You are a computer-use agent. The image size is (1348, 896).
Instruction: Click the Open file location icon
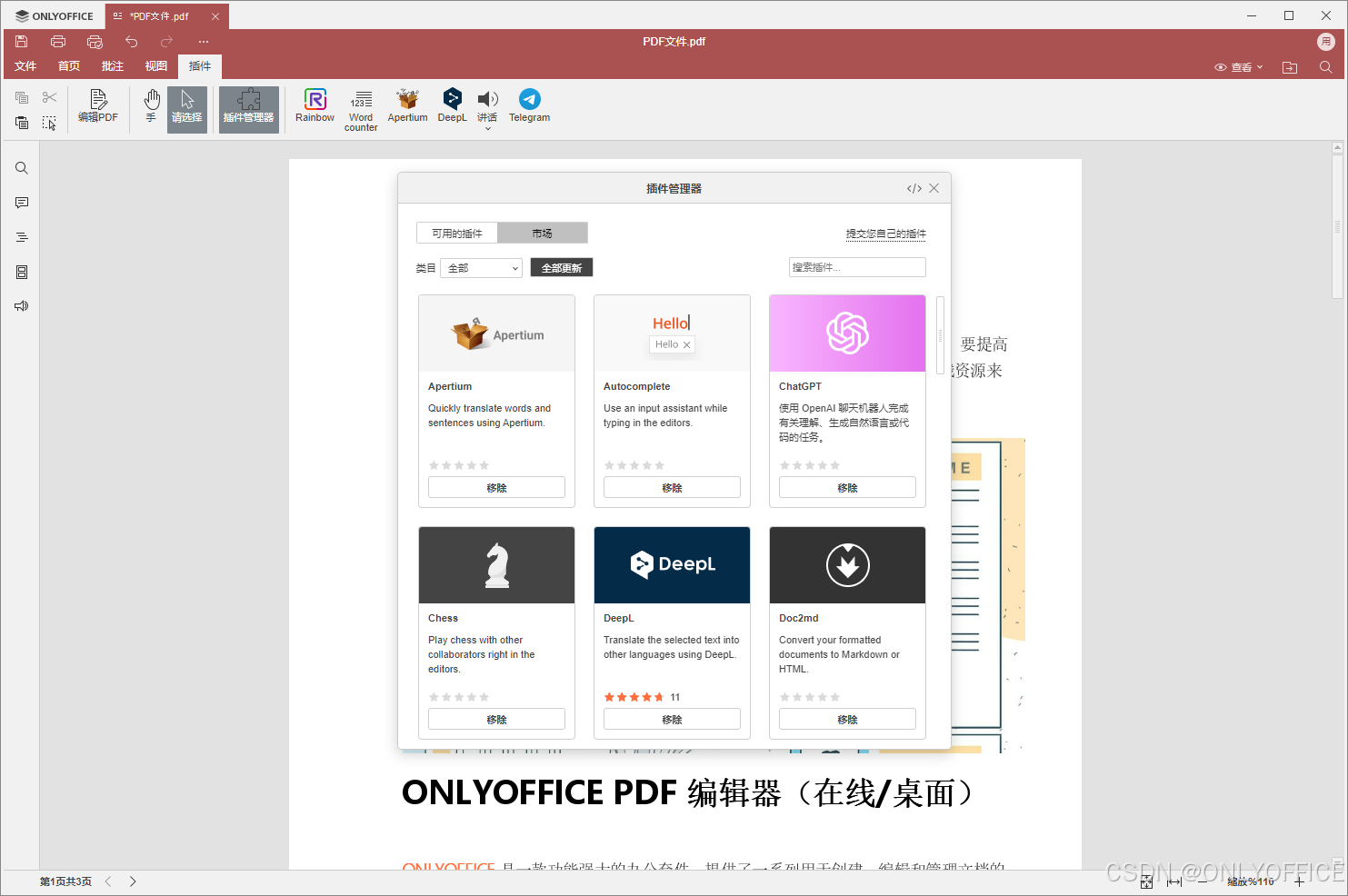(x=1290, y=67)
